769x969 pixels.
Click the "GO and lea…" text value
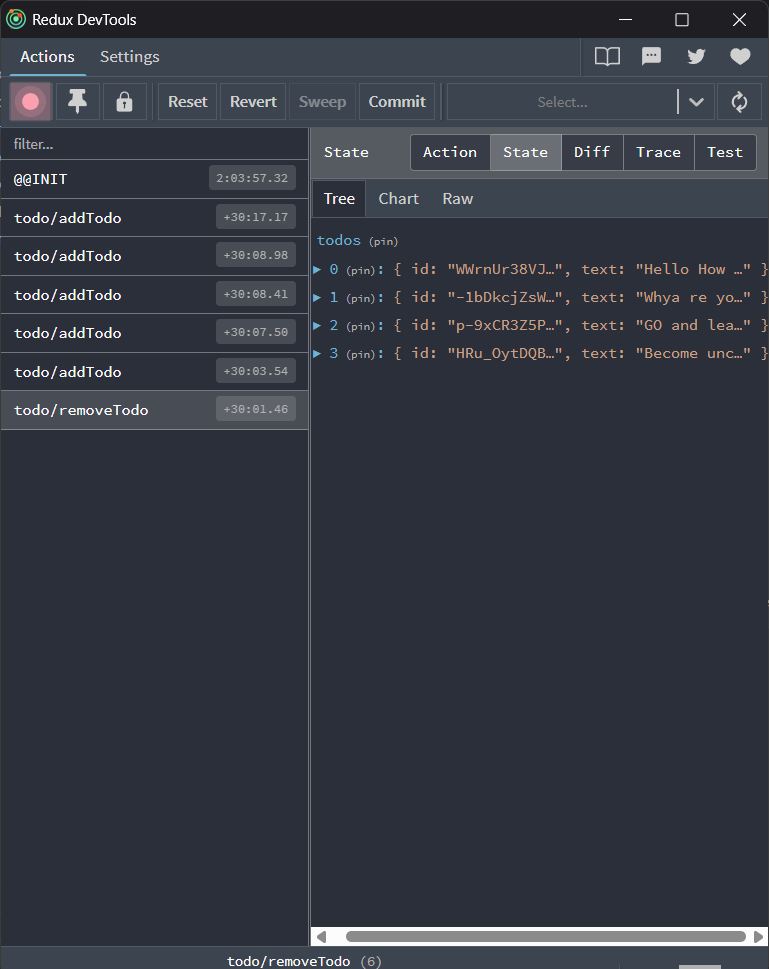(x=693, y=326)
